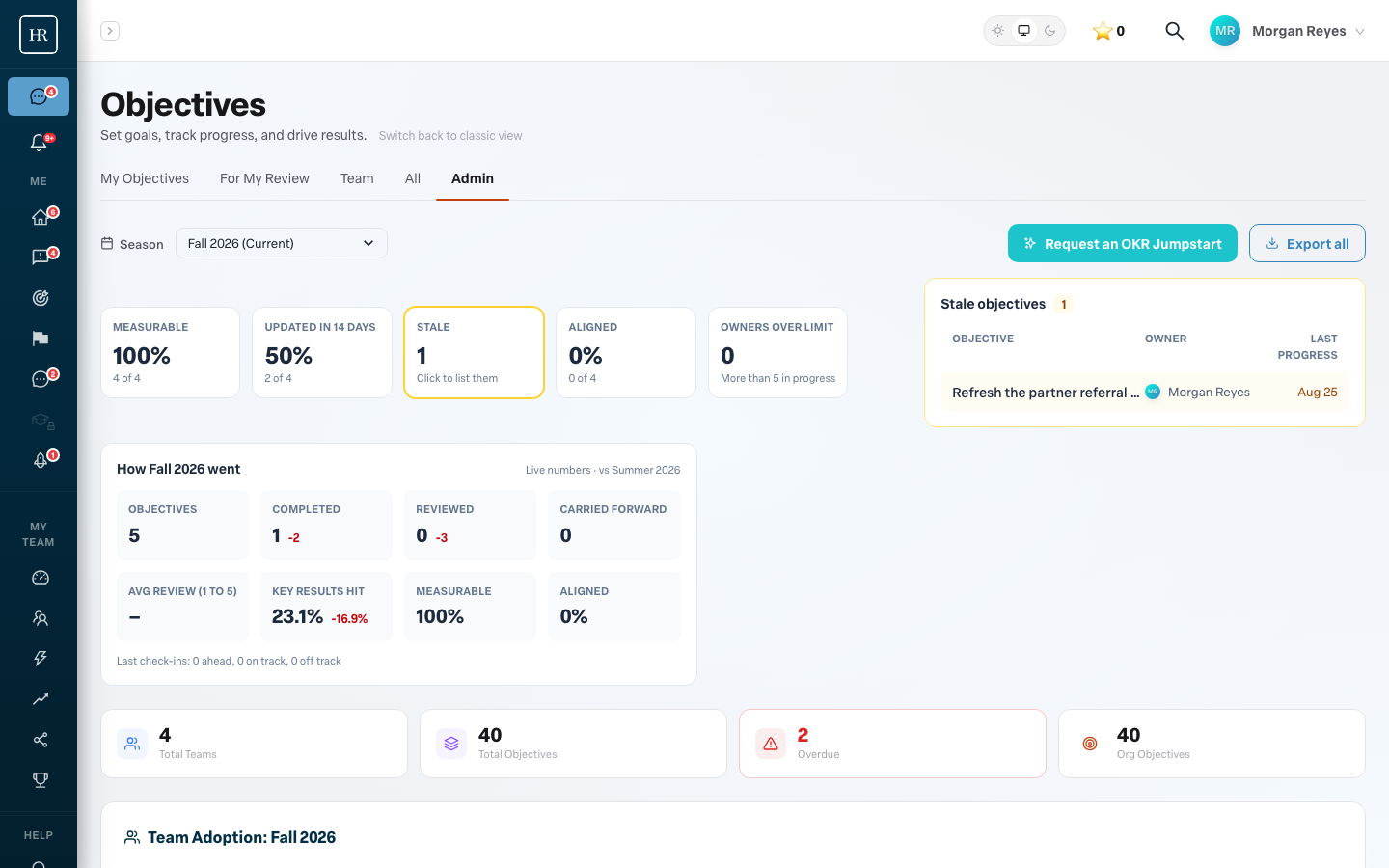1389x868 pixels.
Task: Open the Aligned 0% stat card
Action: pyautogui.click(x=626, y=352)
